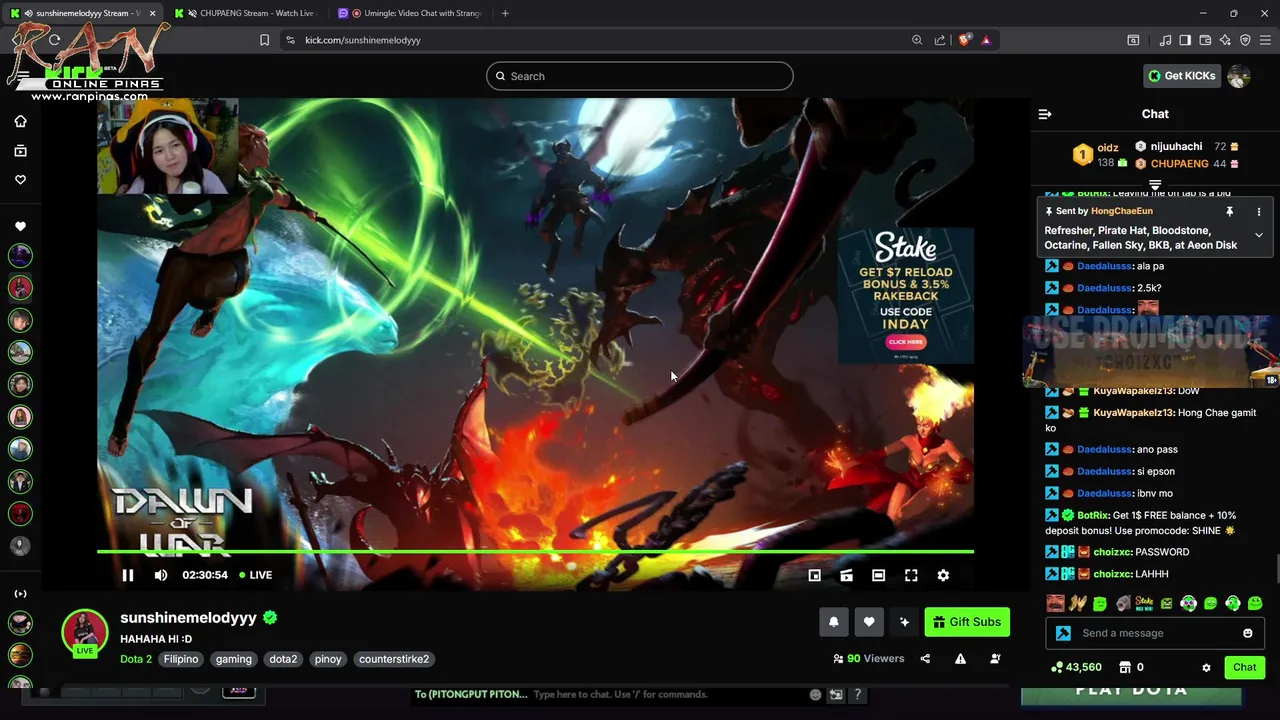Select the counterstirke2 tag
The width and height of the screenshot is (1280, 720).
394,659
